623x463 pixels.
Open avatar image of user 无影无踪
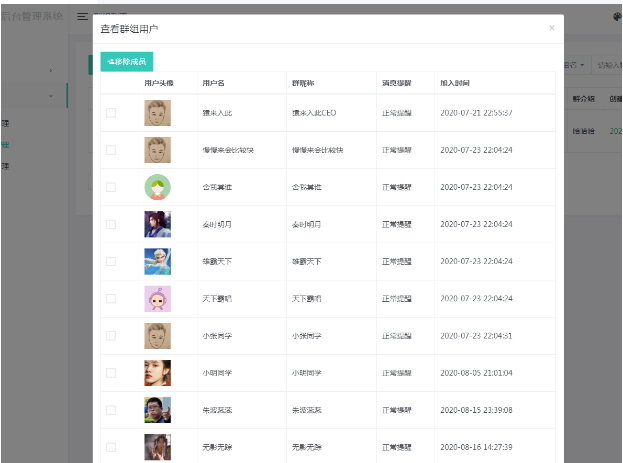pos(157,447)
